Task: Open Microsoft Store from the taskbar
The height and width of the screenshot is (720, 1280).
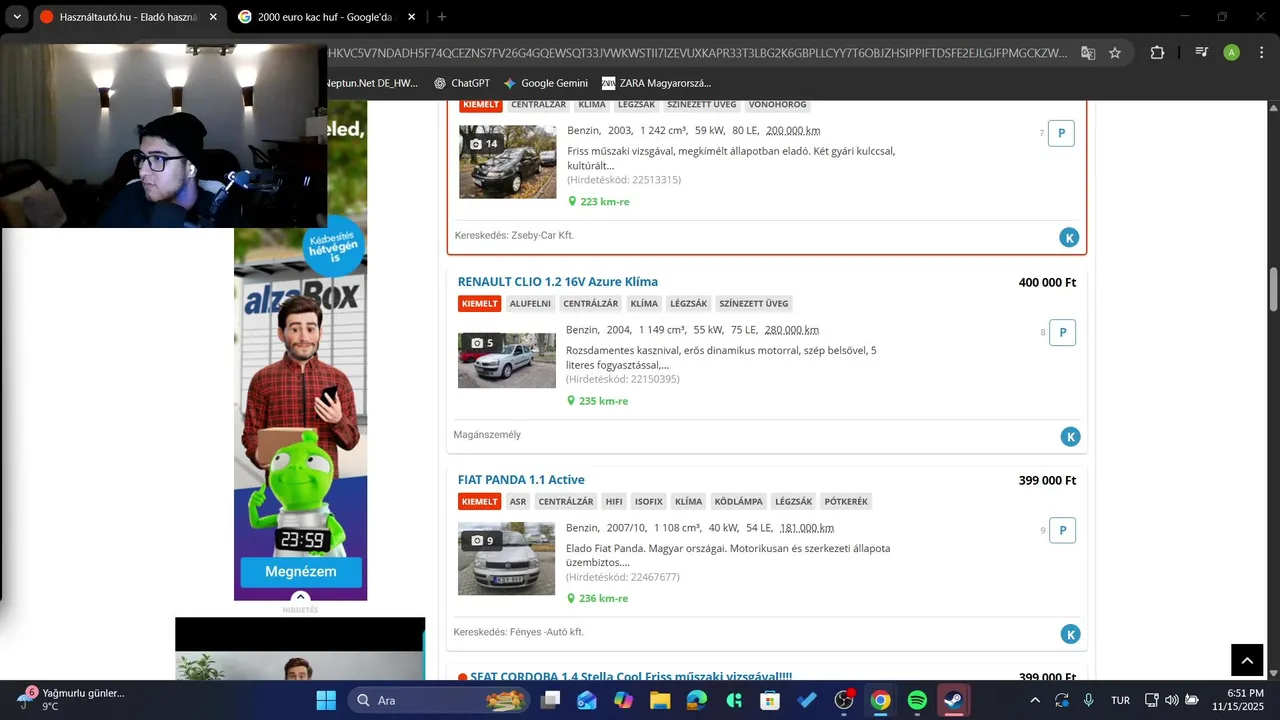Action: tap(770, 700)
